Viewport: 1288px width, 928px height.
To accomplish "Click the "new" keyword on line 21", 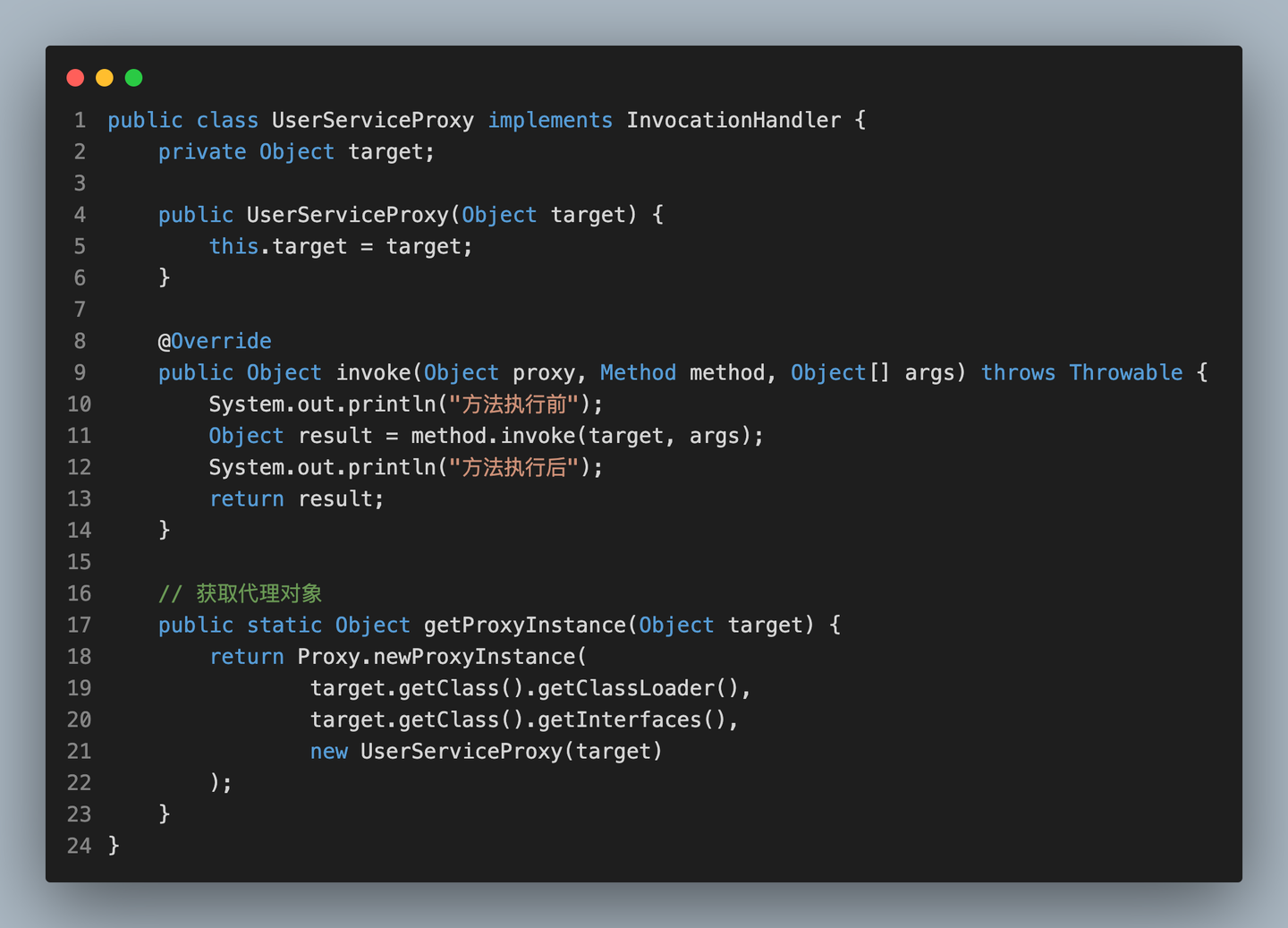I will click(328, 752).
